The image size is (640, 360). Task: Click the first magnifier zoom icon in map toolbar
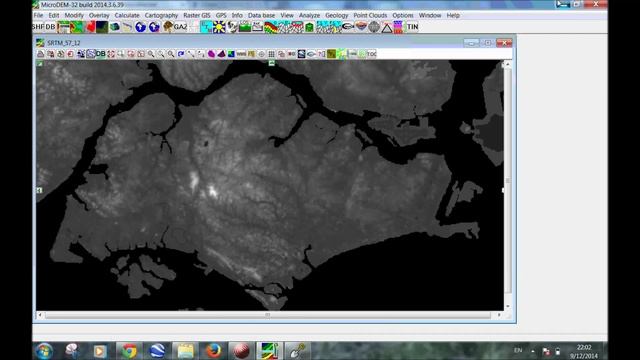(x=151, y=54)
